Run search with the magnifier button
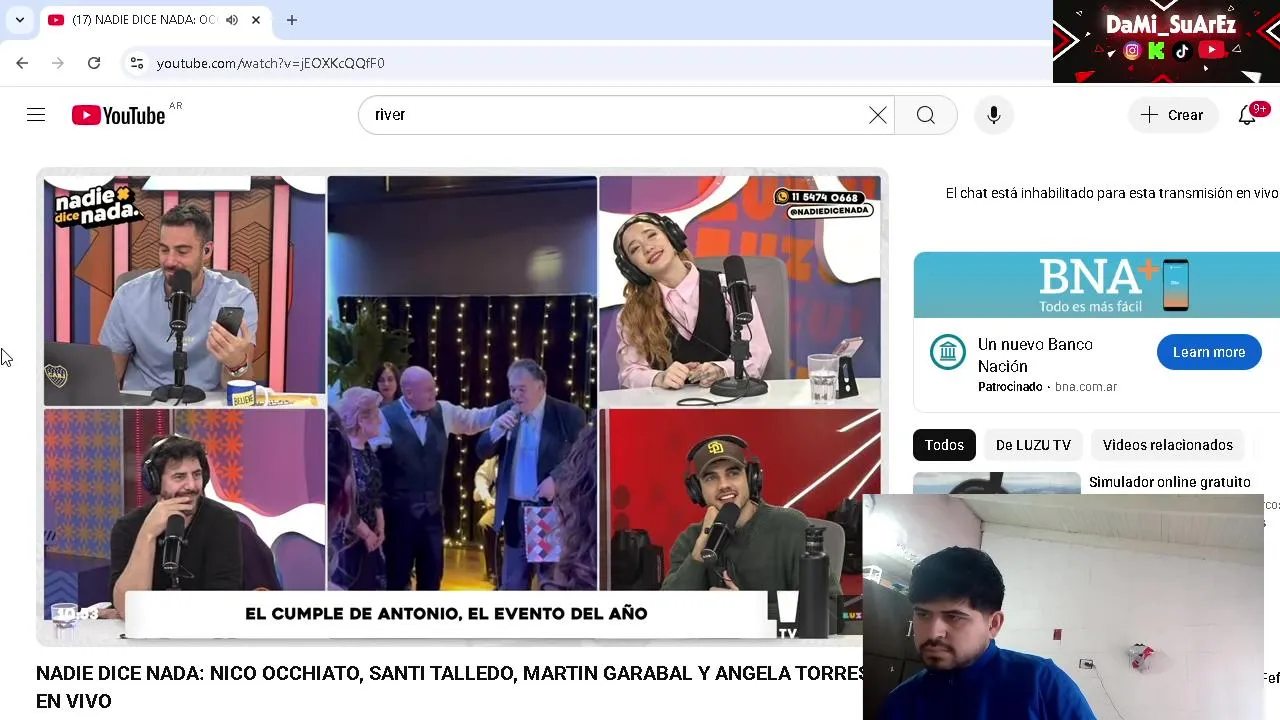 (926, 115)
